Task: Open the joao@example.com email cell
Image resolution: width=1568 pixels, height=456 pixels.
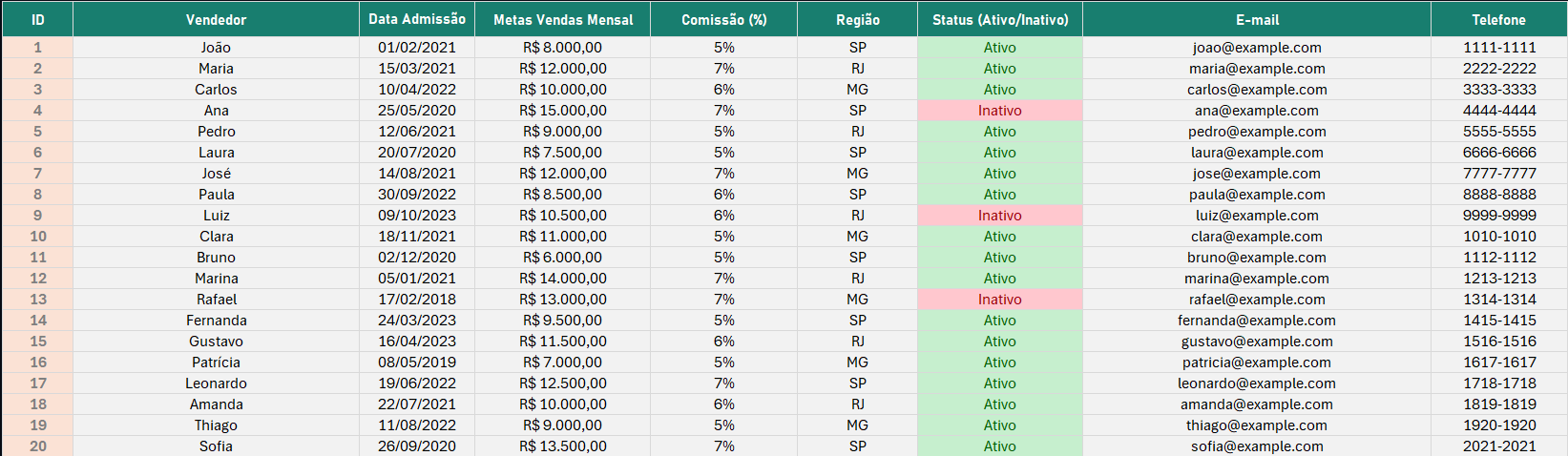Action: [1257, 48]
